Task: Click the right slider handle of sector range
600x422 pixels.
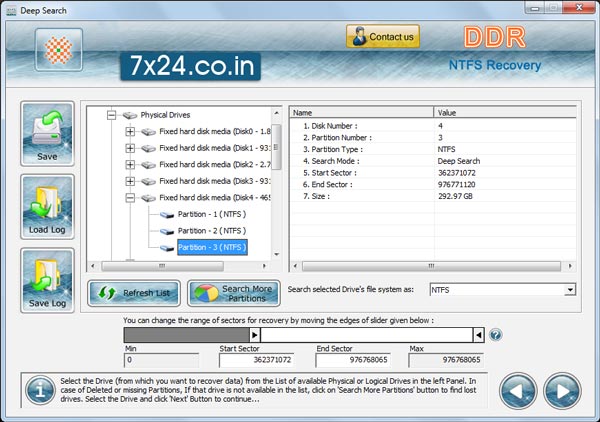Action: tap(479, 335)
